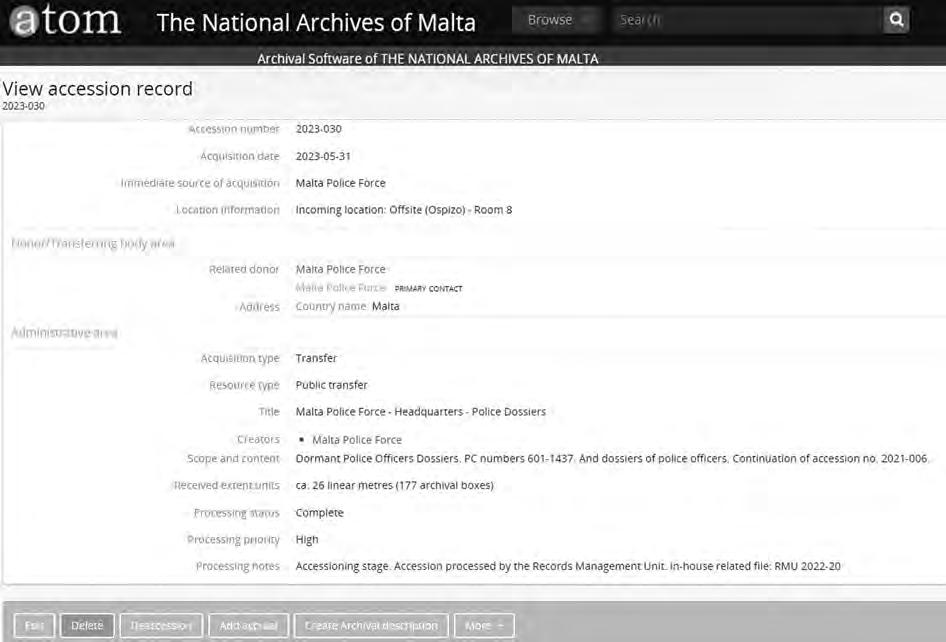This screenshot has width=946, height=642.
Task: Click the Delete button
Action: pos(87,626)
